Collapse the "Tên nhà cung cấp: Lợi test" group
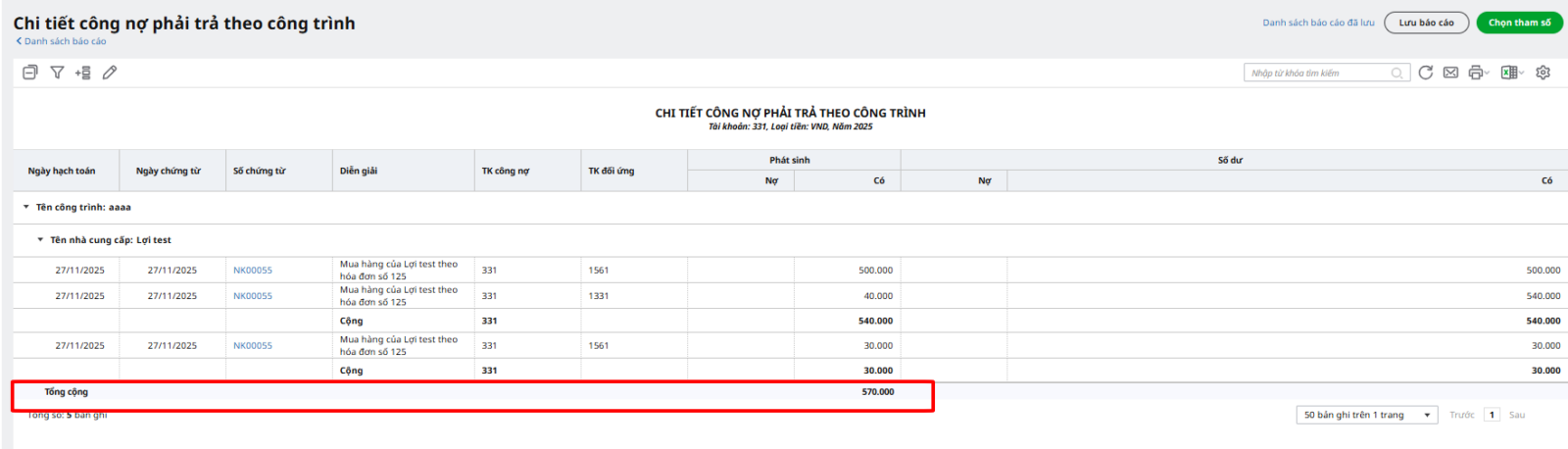Screen dimensions: 1568x449 (x=40, y=240)
